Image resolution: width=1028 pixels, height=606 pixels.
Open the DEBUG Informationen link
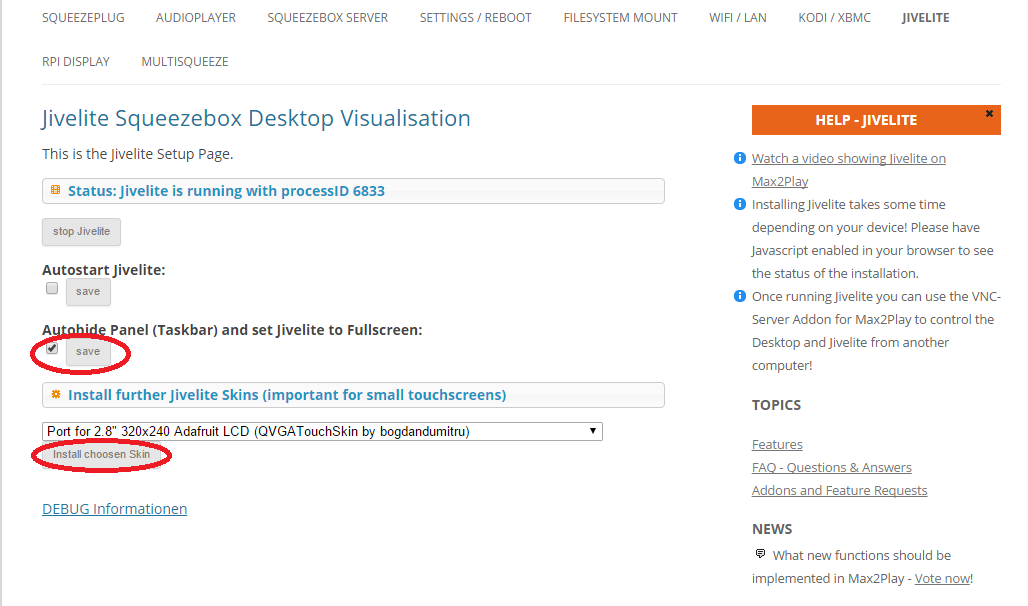(115, 509)
